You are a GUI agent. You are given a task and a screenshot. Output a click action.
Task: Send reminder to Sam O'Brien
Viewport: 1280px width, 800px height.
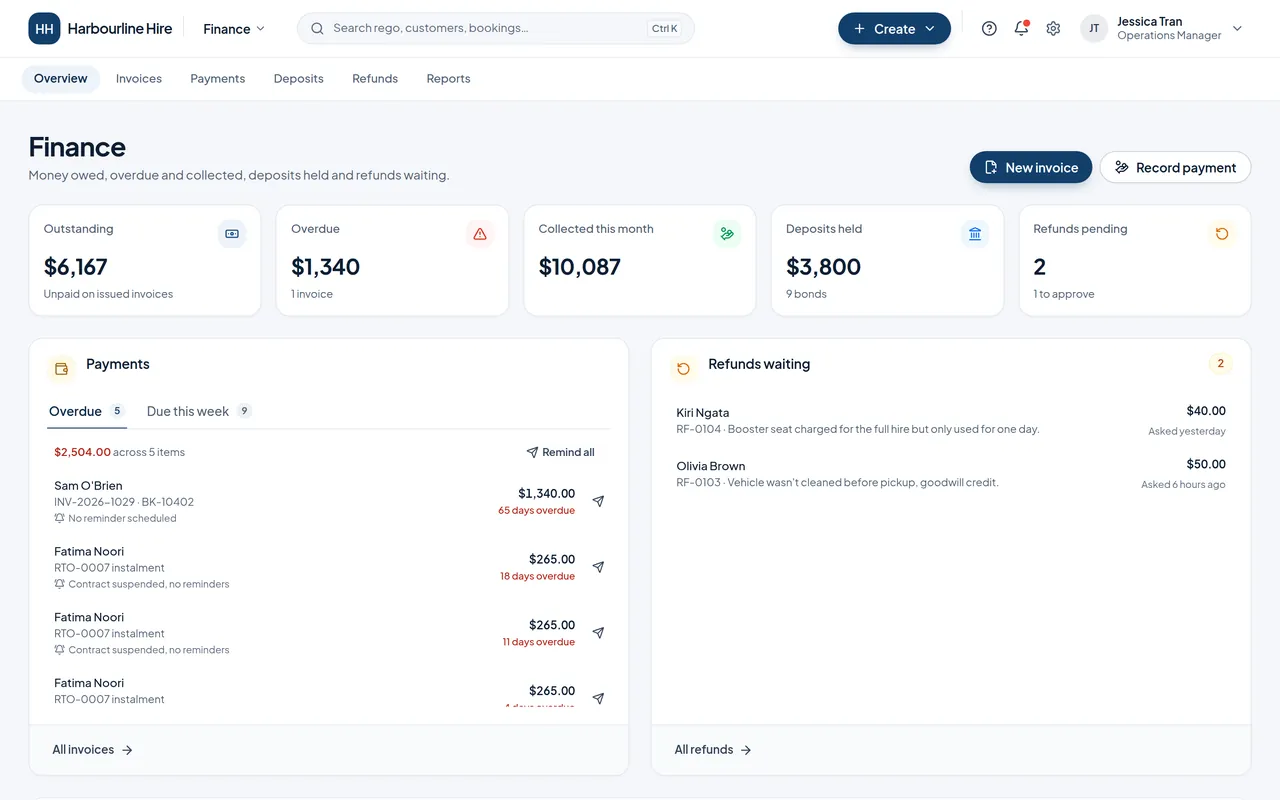pos(598,501)
